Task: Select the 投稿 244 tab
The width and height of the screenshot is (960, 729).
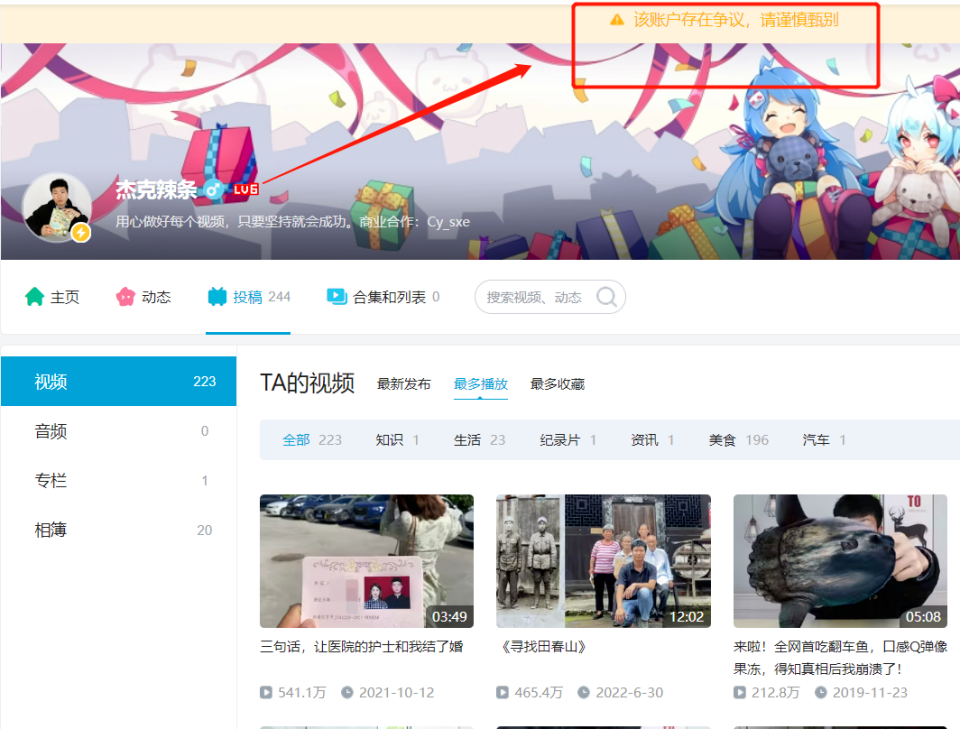Action: [x=249, y=297]
